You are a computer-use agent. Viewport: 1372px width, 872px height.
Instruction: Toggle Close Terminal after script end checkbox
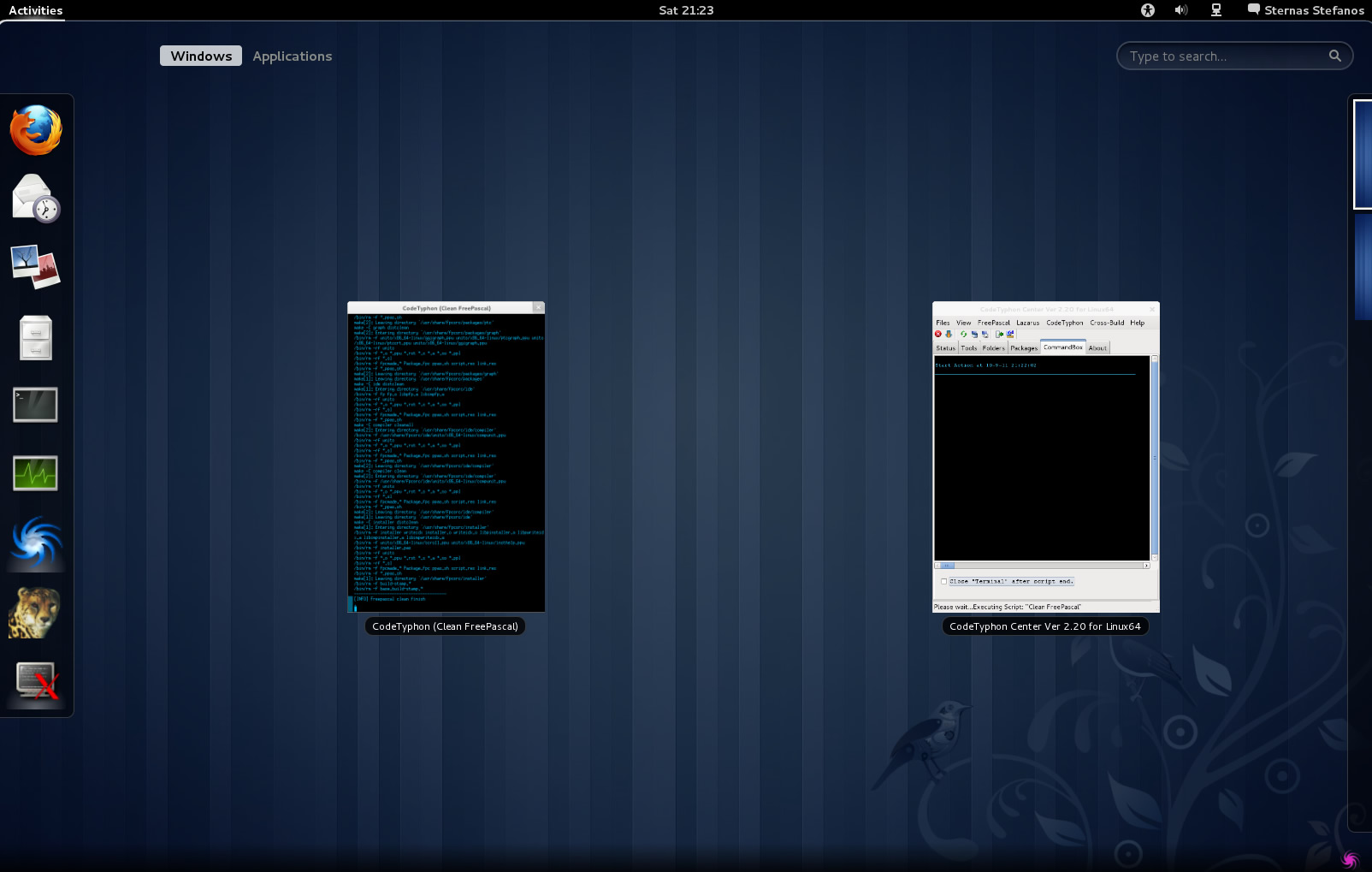click(944, 581)
